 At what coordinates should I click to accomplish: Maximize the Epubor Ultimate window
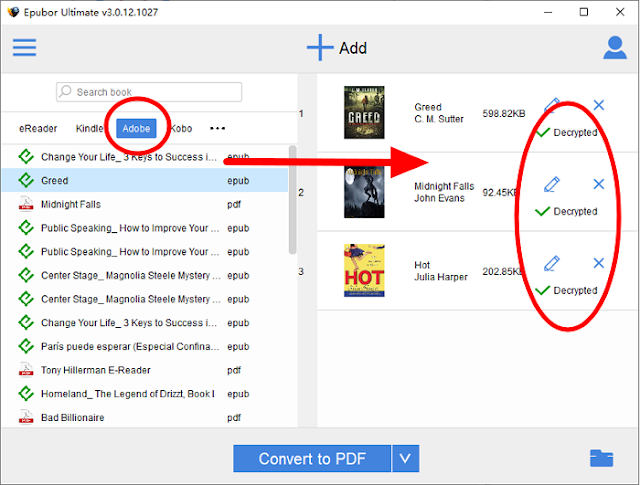(x=584, y=12)
